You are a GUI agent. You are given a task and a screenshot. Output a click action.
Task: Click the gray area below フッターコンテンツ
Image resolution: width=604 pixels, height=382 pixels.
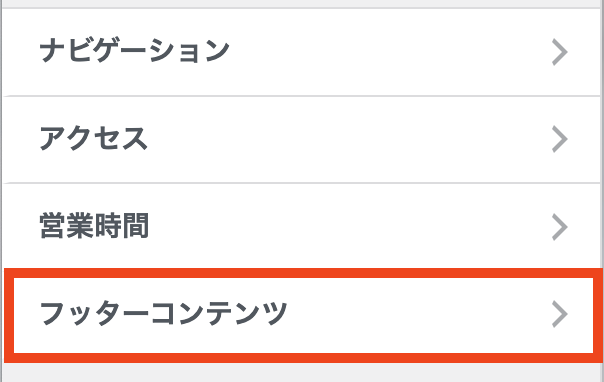point(304,373)
